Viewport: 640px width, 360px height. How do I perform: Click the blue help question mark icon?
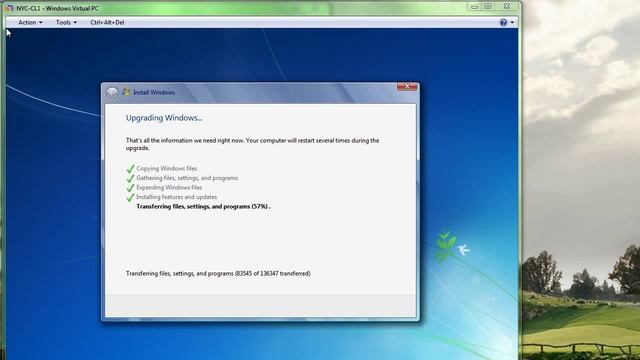point(503,22)
